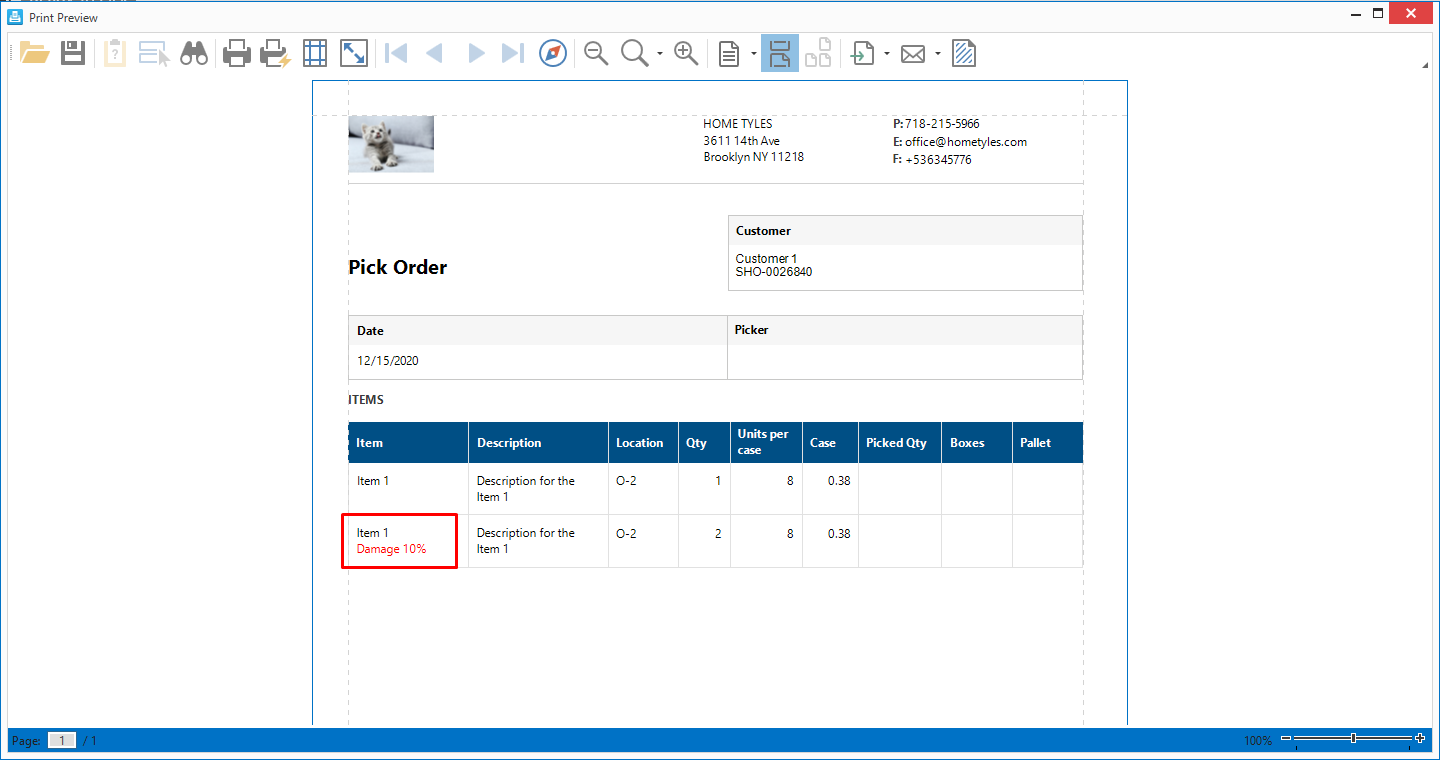Screen dimensions: 1440x760
Task: Expand the Zoom magnifier dropdown arrow
Action: [x=660, y=54]
